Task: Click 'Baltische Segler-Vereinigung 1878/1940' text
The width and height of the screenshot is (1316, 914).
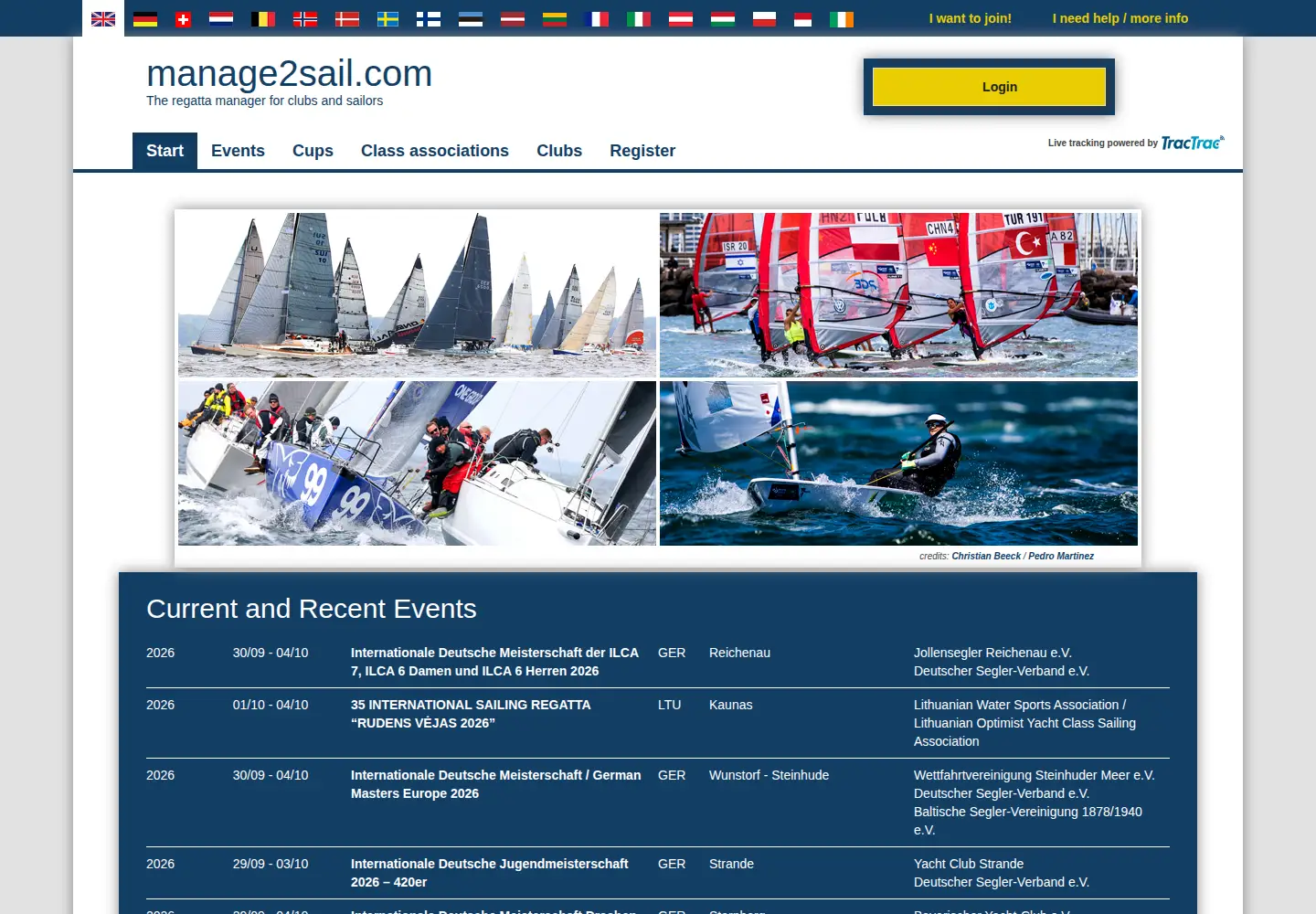Action: (1028, 812)
